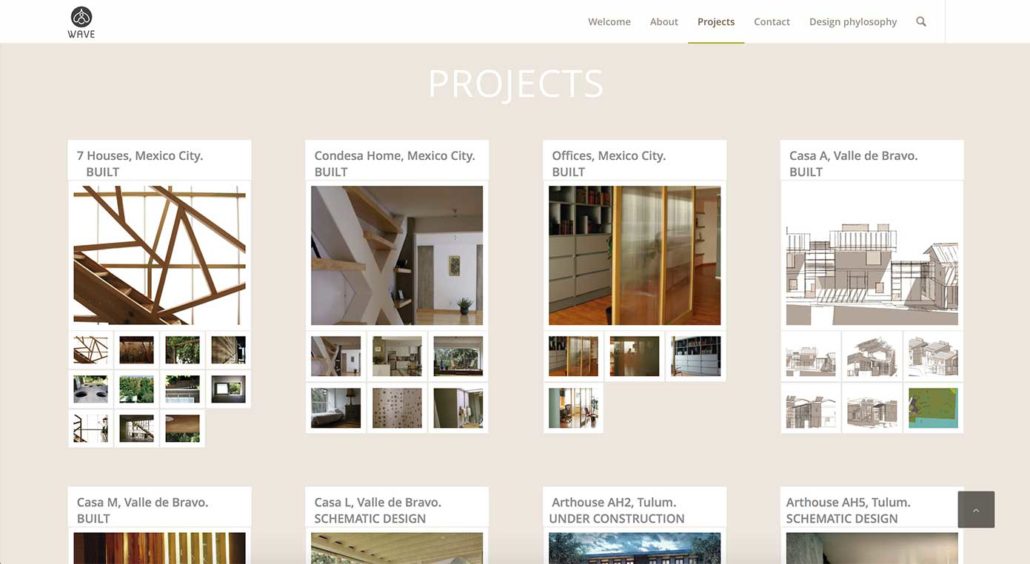Select Casa A third thumbnail, first row

[933, 356]
